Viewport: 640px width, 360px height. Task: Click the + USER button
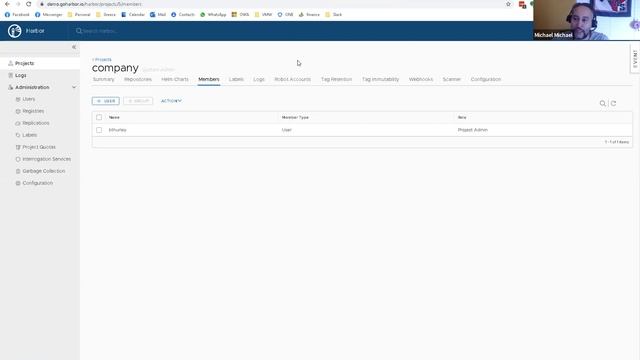click(106, 101)
